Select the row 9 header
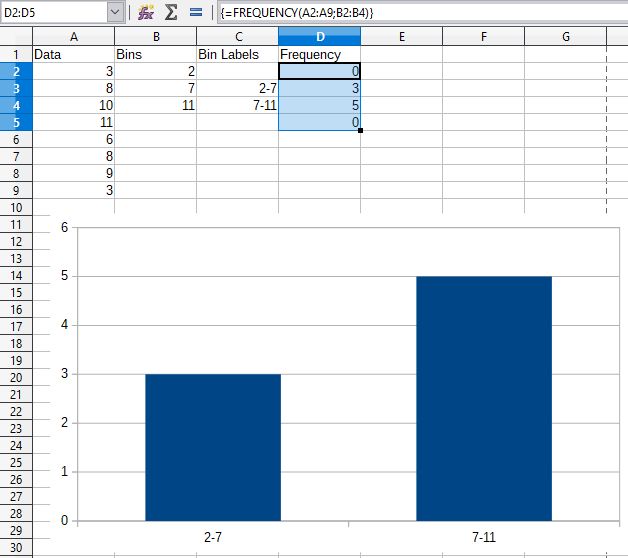Screen dimensions: 628x558 (x=16, y=190)
